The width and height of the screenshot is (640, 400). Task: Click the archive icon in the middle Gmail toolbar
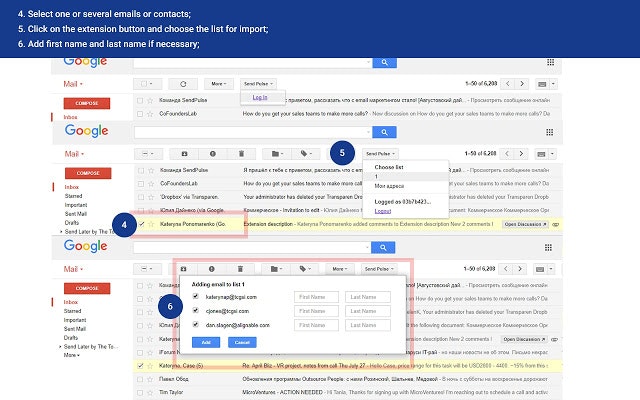(184, 154)
